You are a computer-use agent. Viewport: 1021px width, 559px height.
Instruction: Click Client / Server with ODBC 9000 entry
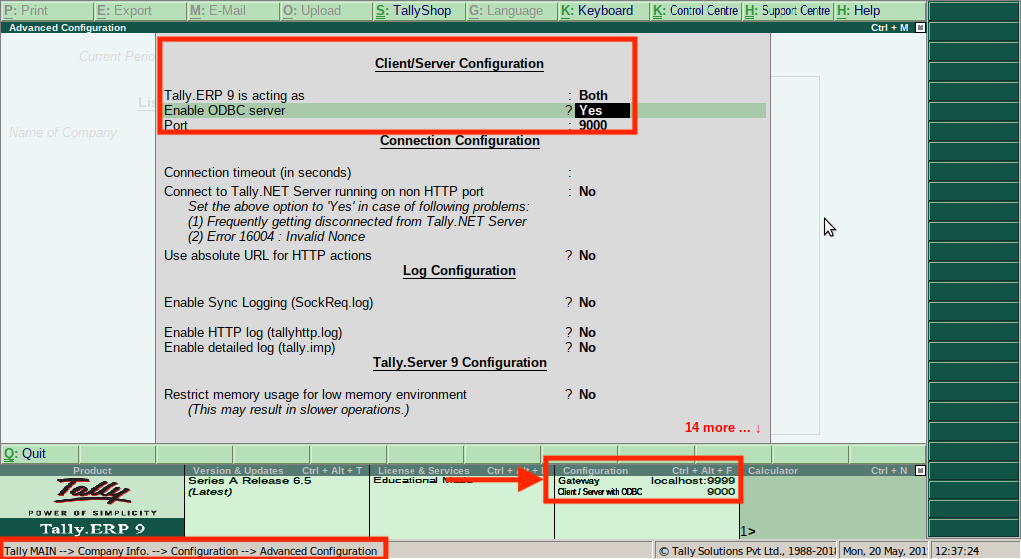646,492
